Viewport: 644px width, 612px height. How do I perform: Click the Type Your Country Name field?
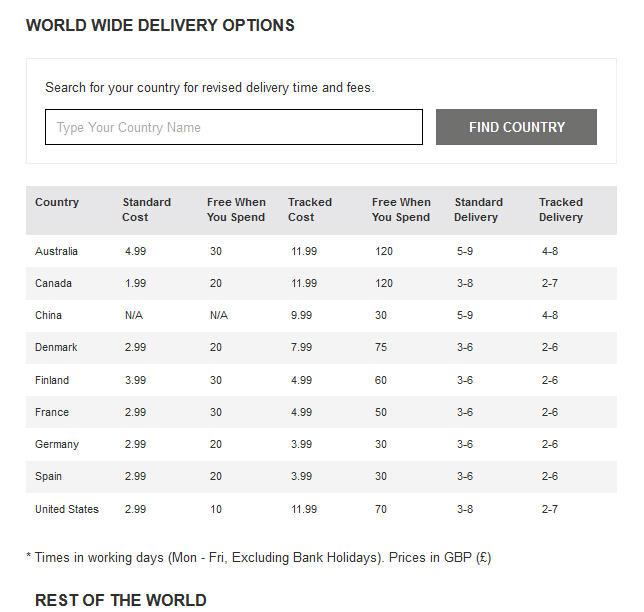click(x=234, y=127)
